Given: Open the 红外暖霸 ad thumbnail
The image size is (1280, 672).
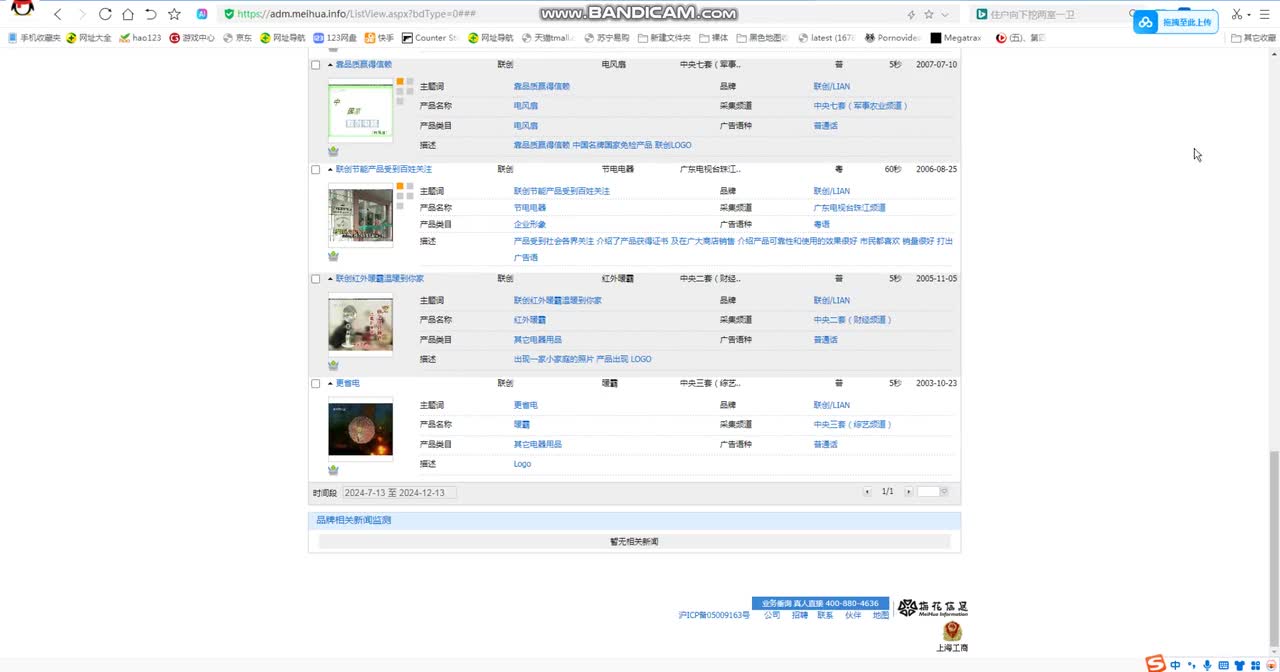Looking at the screenshot, I should 360,325.
